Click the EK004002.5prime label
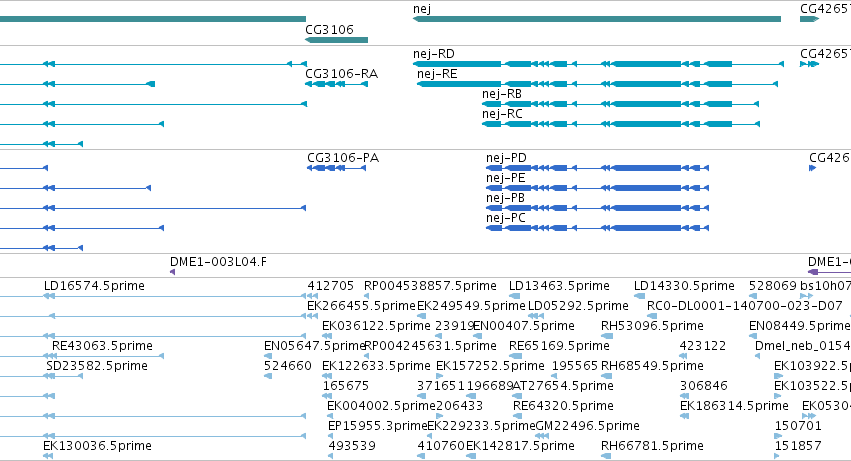The height and width of the screenshot is (461, 851). 381,406
